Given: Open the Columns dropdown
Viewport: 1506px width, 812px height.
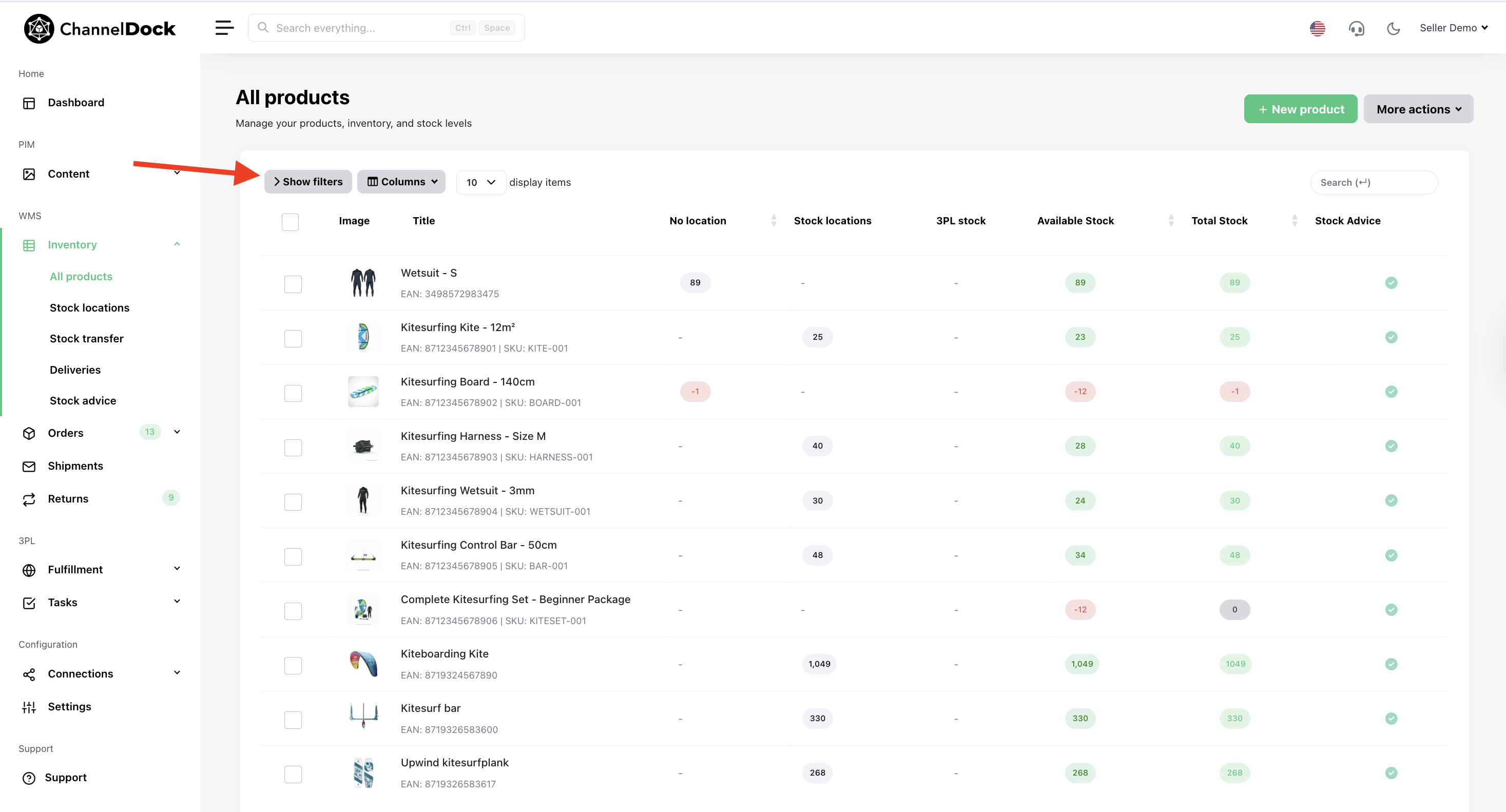Looking at the screenshot, I should click(401, 182).
